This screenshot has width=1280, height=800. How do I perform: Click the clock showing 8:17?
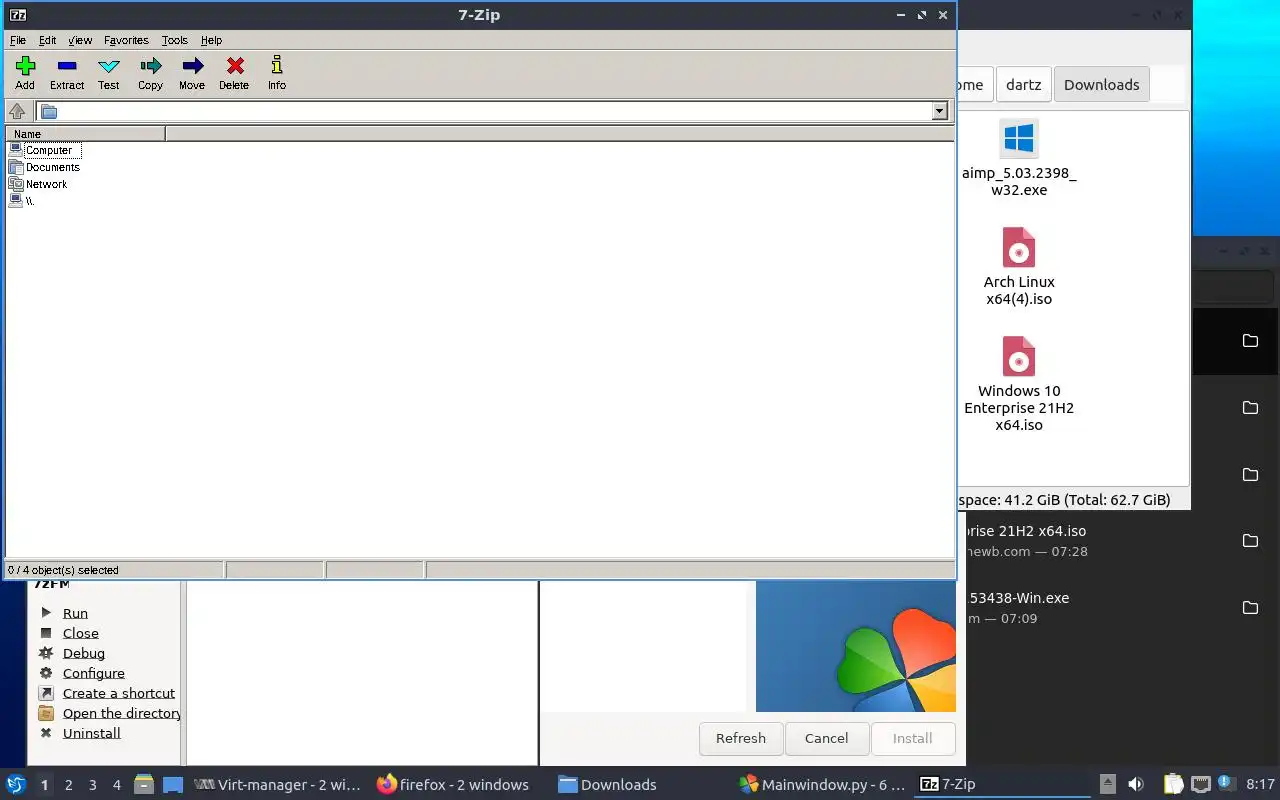(1261, 785)
